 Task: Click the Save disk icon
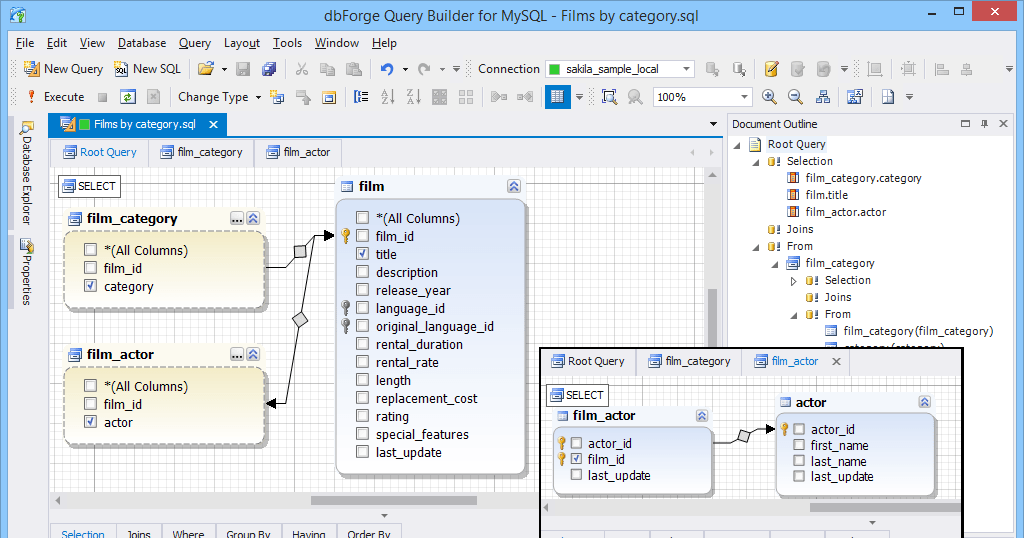243,69
